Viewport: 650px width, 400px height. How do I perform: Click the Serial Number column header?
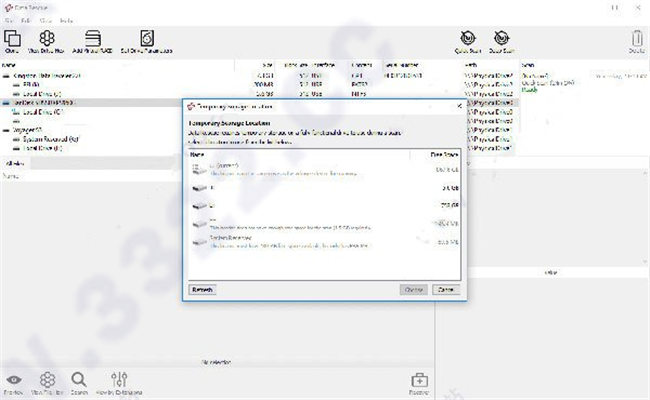click(402, 65)
